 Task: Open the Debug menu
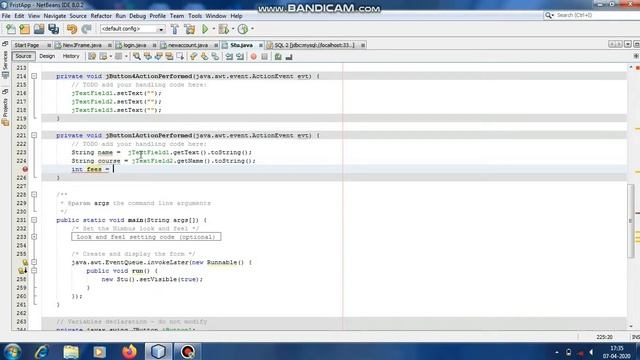point(138,16)
